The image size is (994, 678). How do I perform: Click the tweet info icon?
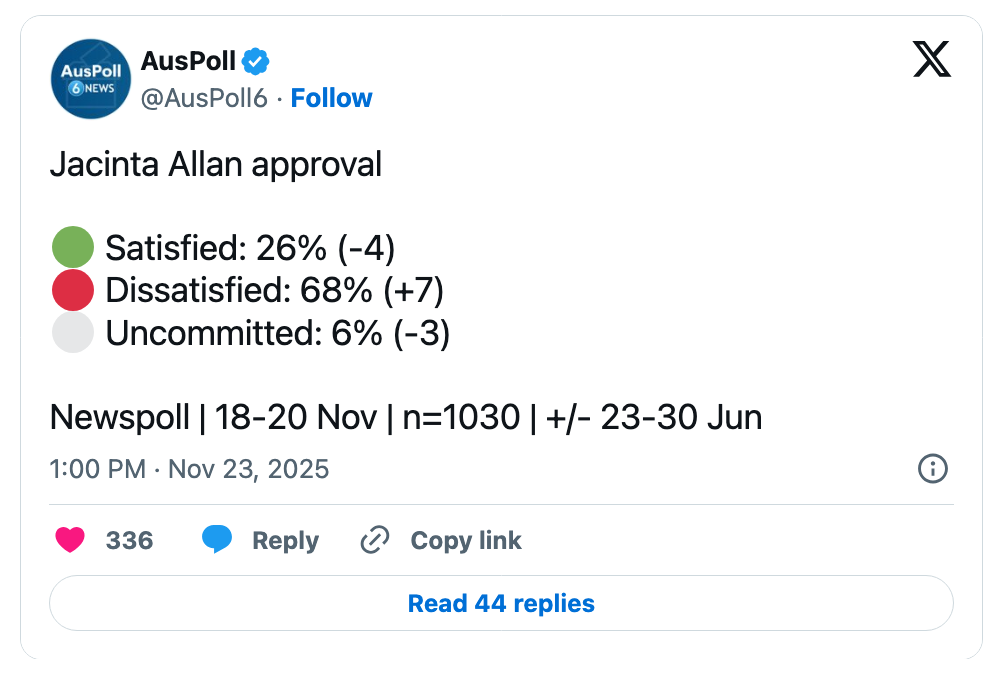(932, 468)
